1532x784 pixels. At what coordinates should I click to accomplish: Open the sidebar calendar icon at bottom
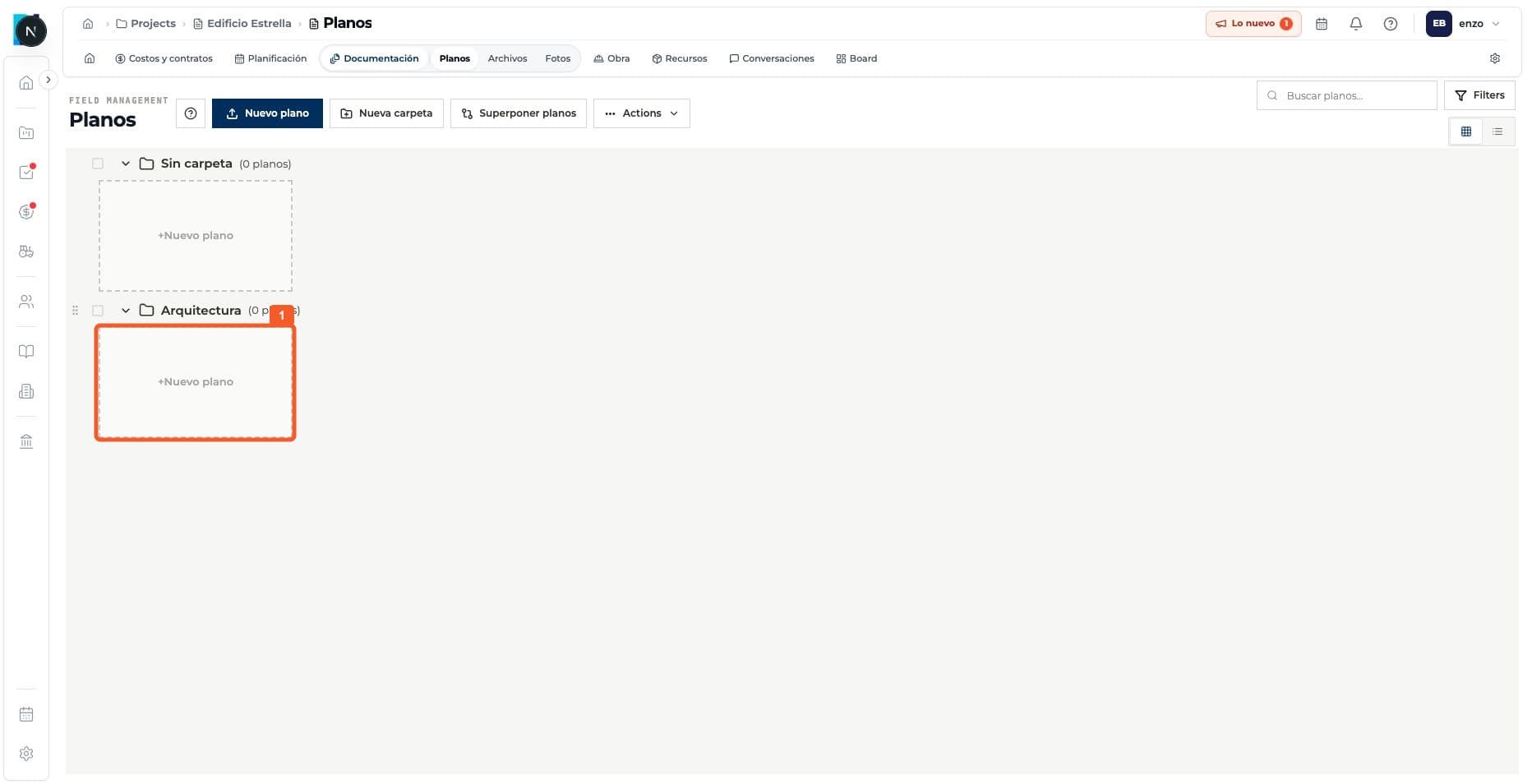(26, 714)
